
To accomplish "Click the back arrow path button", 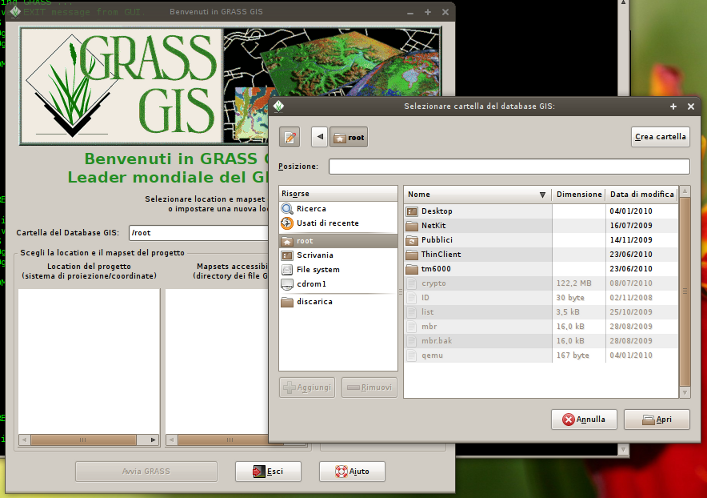I will point(320,137).
